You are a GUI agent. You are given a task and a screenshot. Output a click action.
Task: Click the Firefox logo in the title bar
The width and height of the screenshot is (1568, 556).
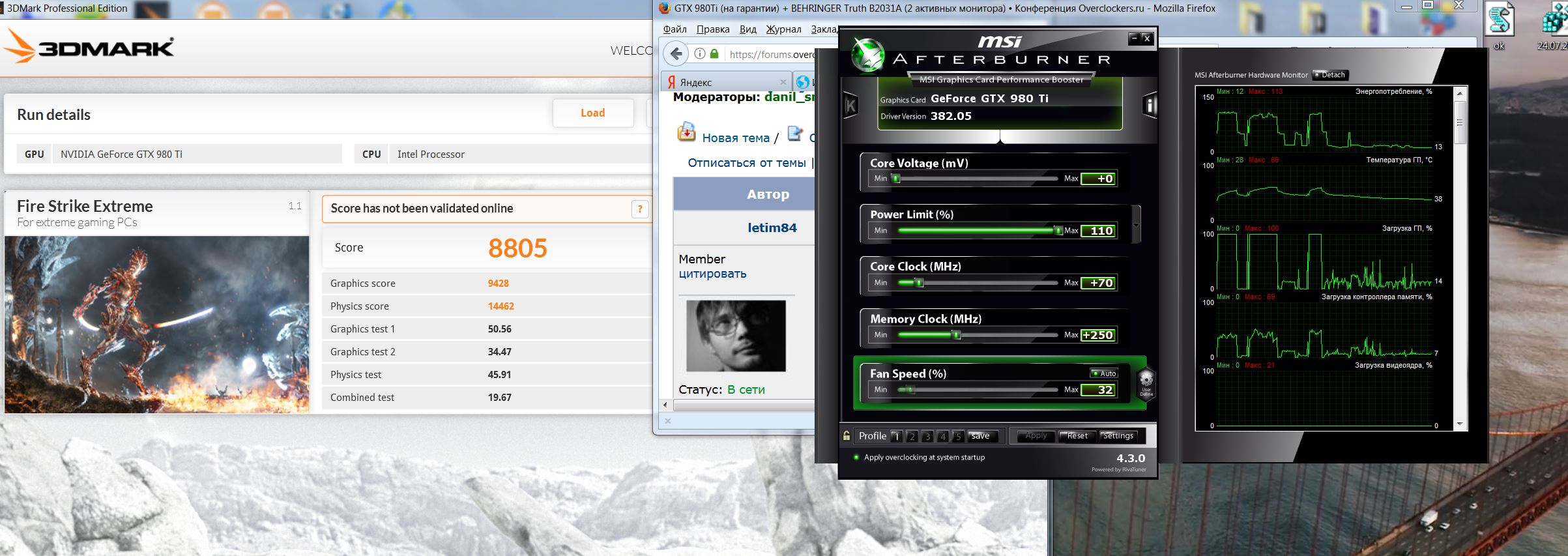[x=664, y=8]
